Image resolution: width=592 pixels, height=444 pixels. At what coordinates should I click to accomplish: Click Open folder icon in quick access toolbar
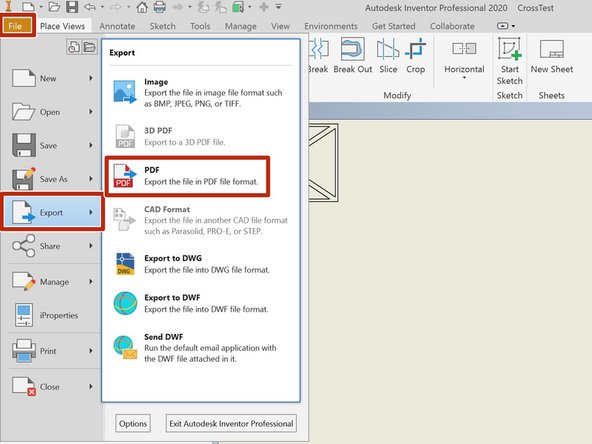pyautogui.click(x=54, y=7)
